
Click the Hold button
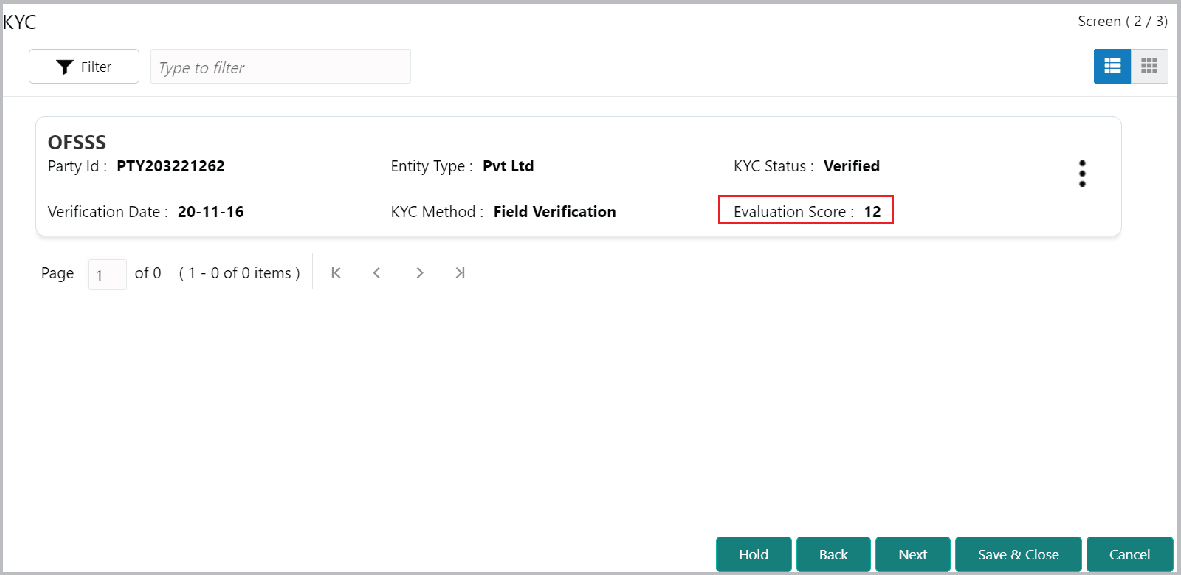(x=753, y=555)
